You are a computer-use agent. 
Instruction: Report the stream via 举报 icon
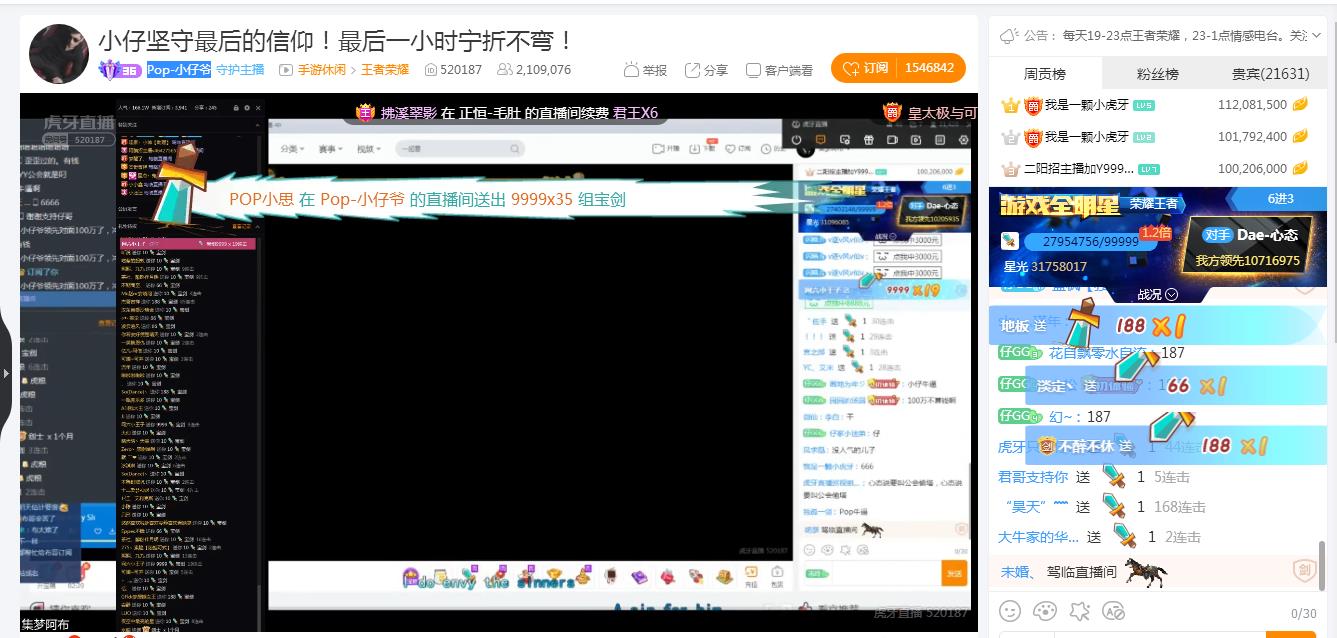click(x=645, y=70)
